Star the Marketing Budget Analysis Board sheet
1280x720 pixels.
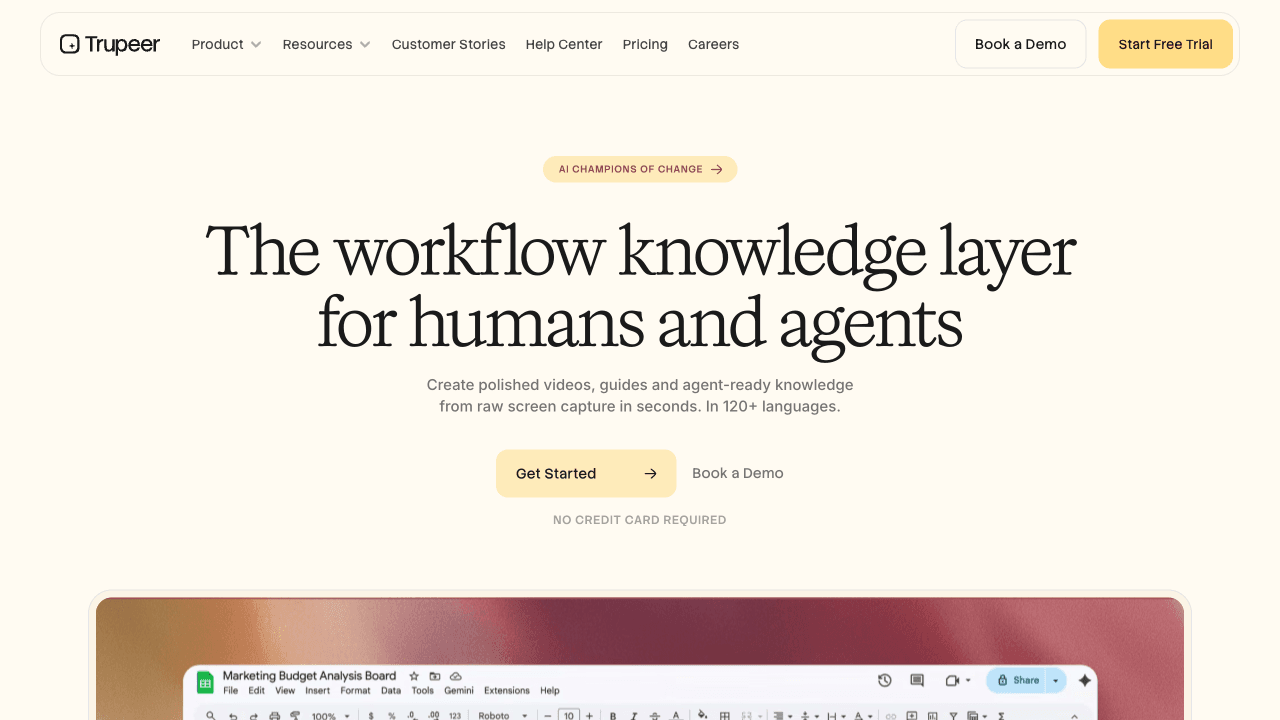point(414,676)
